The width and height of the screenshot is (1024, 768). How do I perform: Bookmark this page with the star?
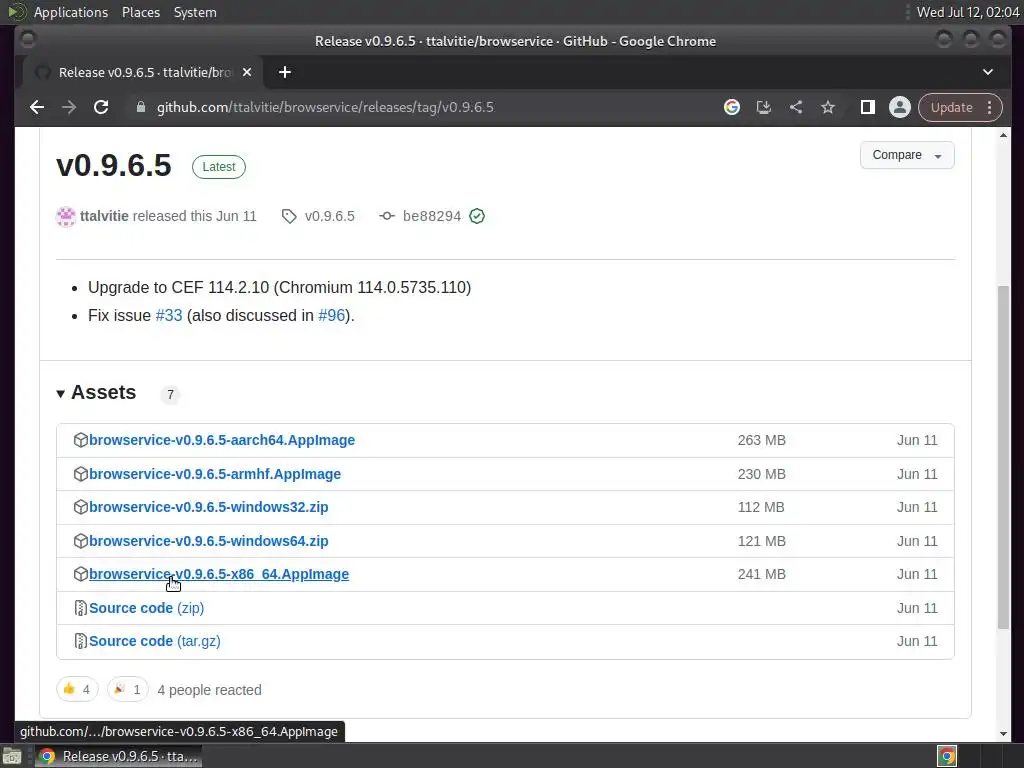coord(827,107)
